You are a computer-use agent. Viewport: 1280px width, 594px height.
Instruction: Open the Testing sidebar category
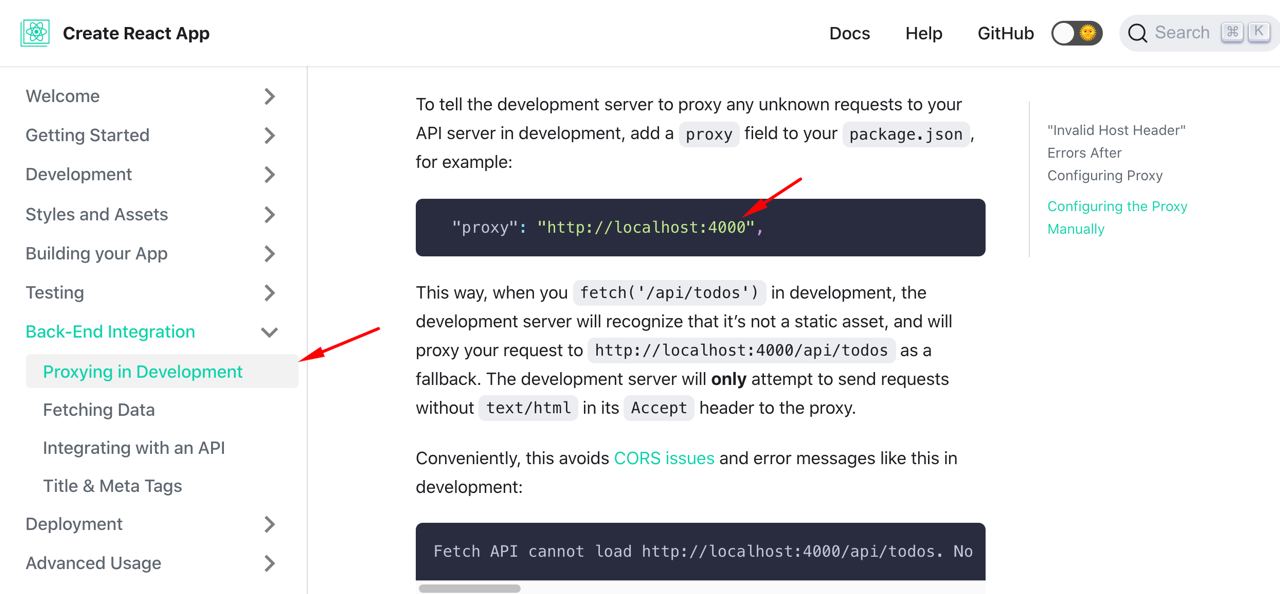55,292
